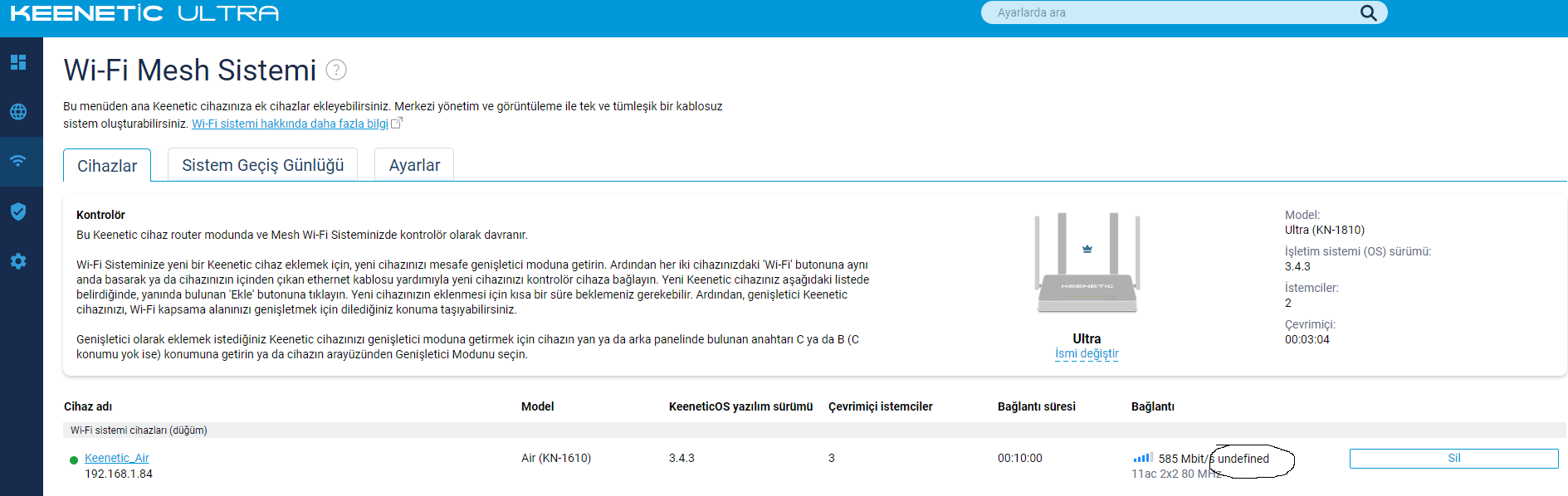Click the IP address 192.168.1.84
1568x496 pixels.
coord(119,474)
